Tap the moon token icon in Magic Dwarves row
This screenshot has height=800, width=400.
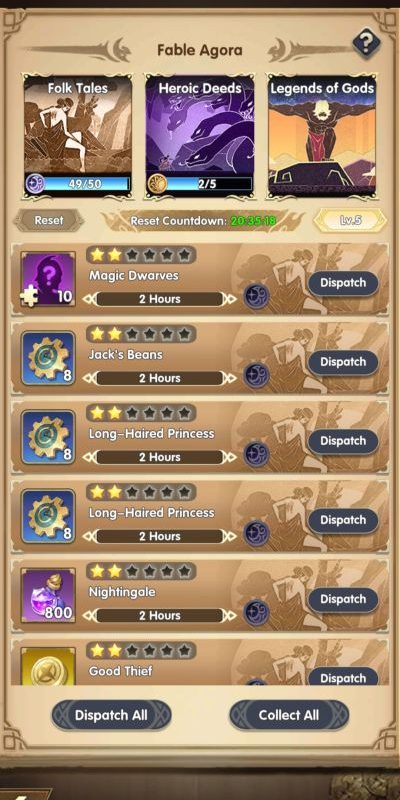[256, 297]
